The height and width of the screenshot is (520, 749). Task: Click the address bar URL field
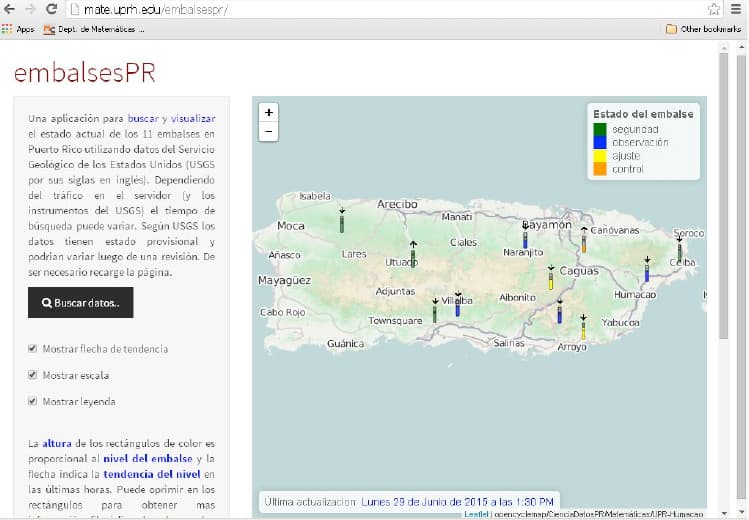click(x=387, y=9)
